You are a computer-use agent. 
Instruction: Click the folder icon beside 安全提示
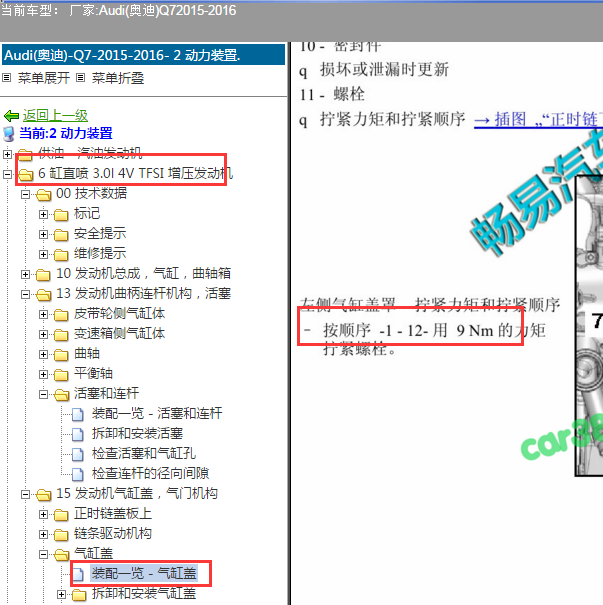click(61, 235)
